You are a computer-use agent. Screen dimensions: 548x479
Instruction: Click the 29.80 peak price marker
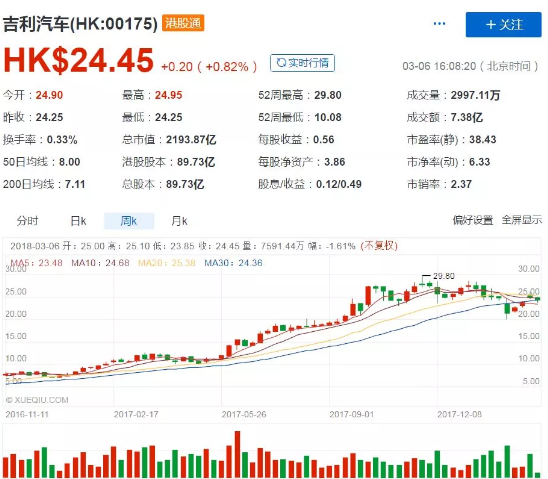[x=444, y=276]
